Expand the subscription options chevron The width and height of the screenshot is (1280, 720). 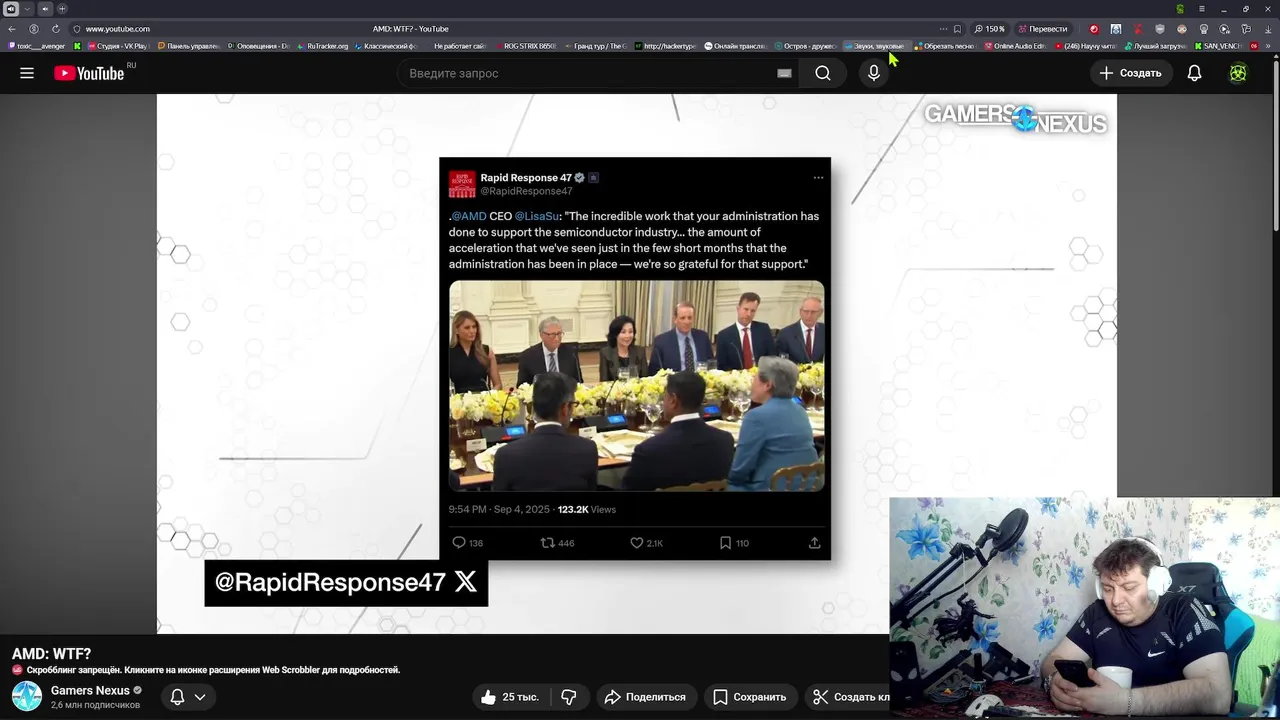[200, 697]
